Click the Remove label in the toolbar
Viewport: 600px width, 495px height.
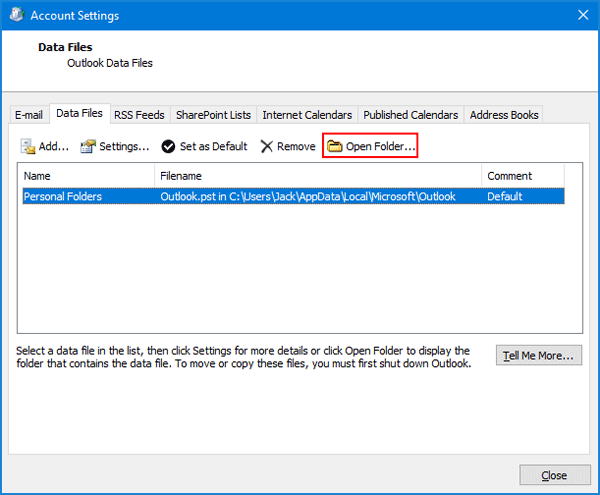click(x=296, y=146)
